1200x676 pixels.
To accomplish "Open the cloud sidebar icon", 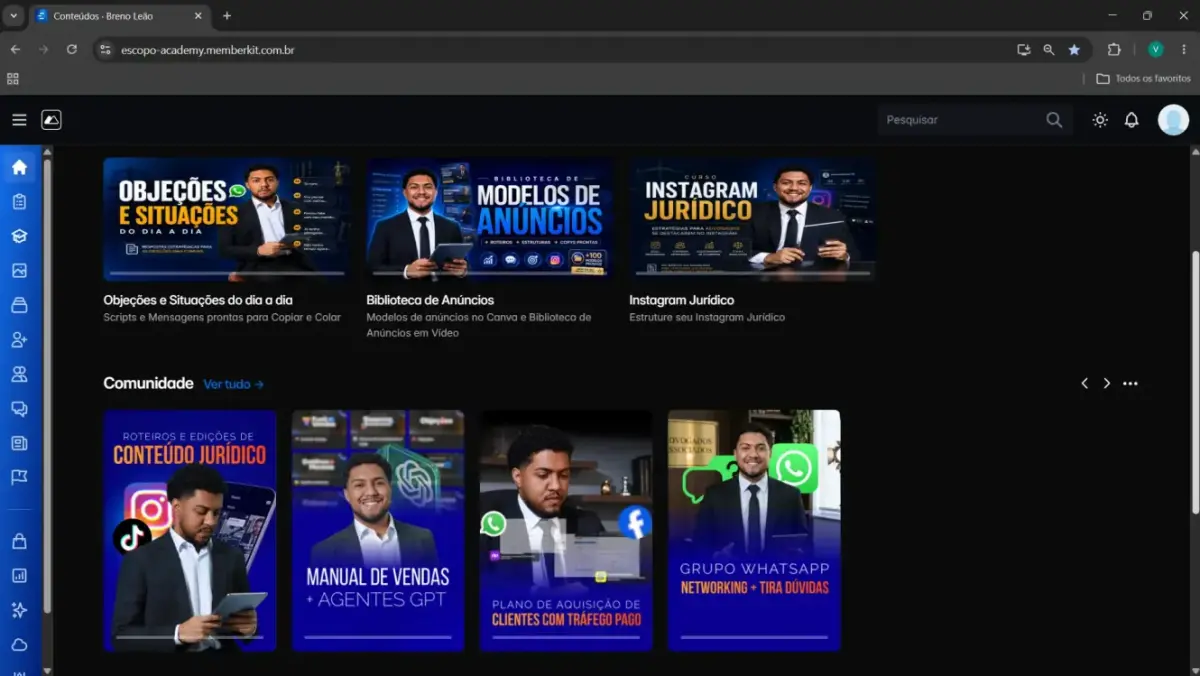I will 19,645.
